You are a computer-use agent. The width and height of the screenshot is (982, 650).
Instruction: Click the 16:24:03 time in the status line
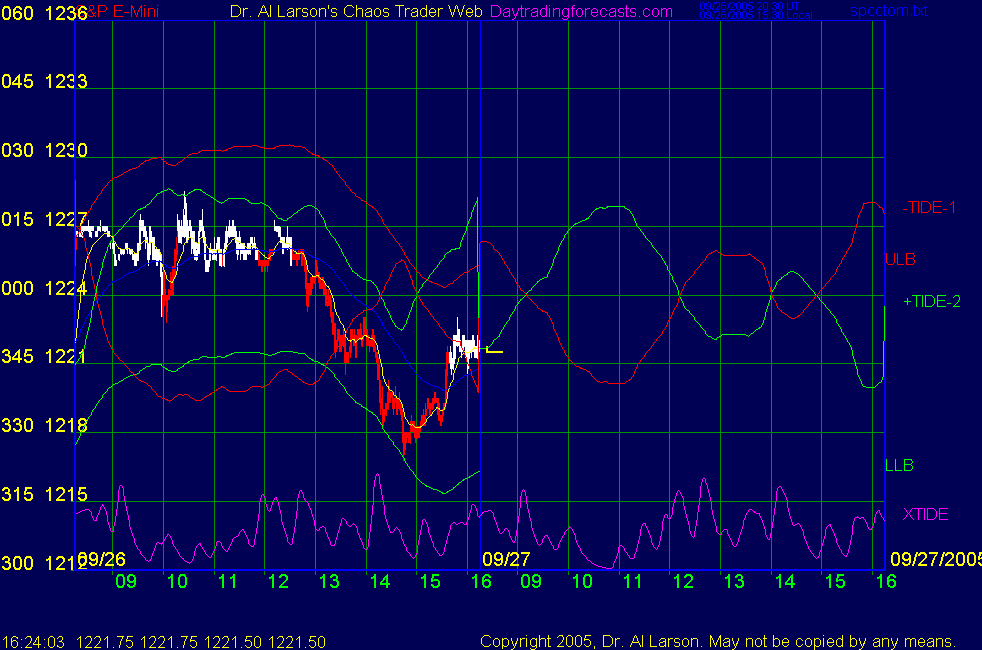33,642
